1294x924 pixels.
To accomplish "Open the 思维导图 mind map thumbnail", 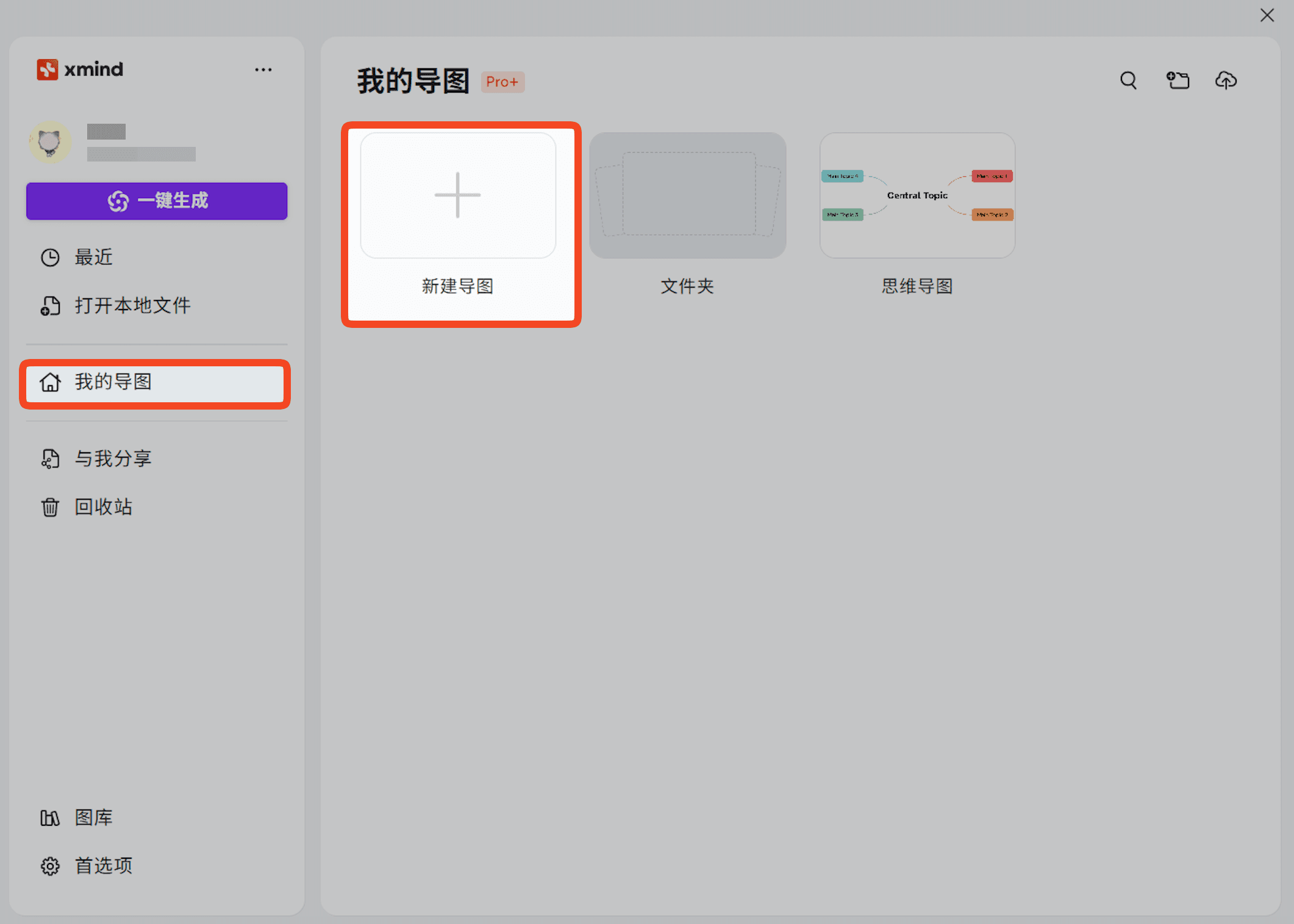I will 917,196.
